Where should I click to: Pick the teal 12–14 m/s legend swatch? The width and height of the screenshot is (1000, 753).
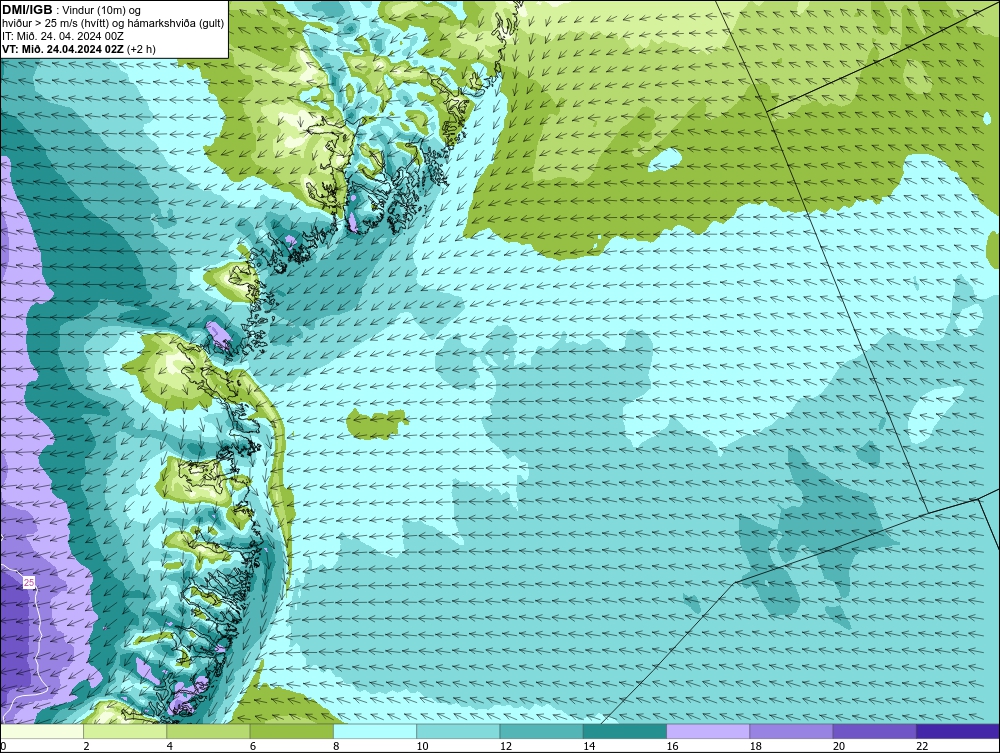pos(541,731)
